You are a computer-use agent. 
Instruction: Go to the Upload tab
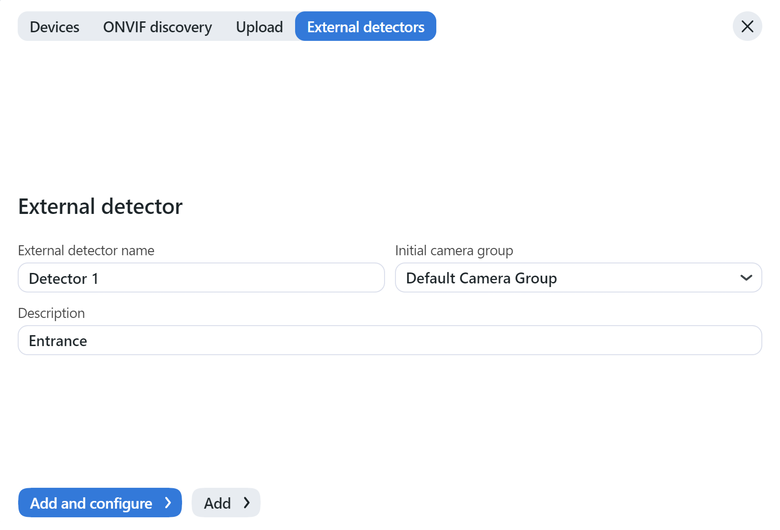point(259,27)
